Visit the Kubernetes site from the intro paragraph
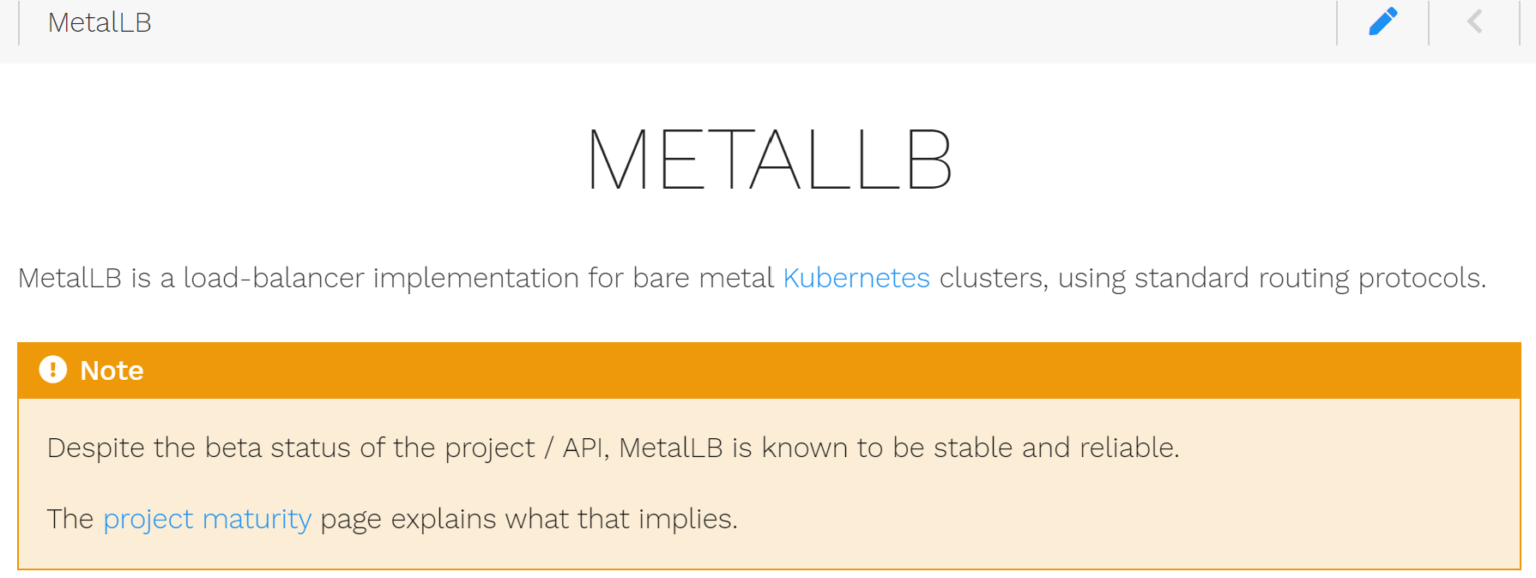This screenshot has height=578, width=1536. [856, 279]
